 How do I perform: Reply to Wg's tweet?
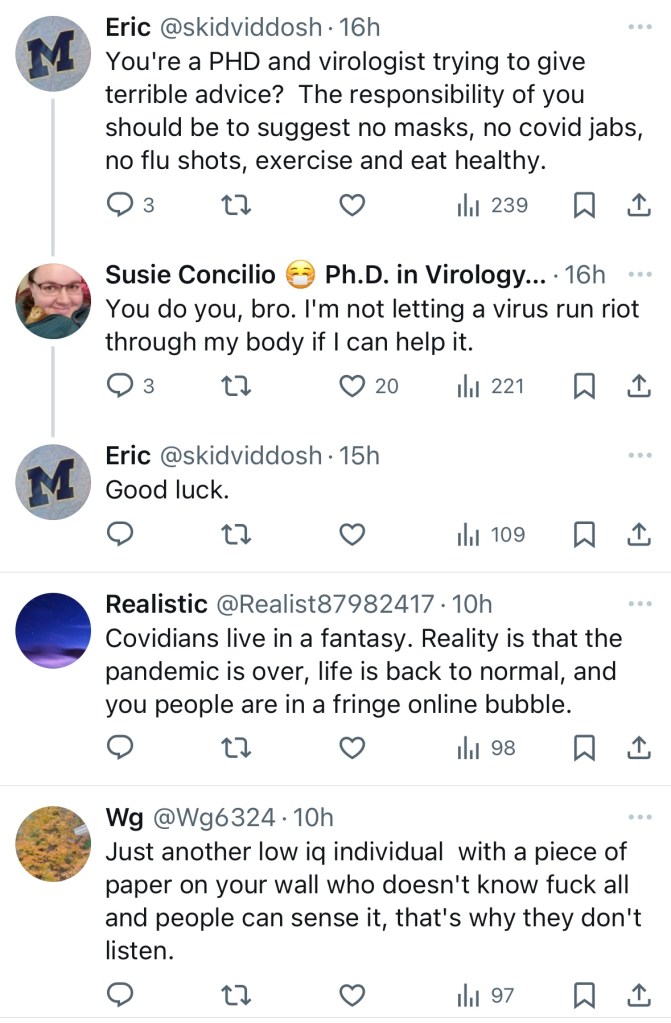[x=120, y=995]
